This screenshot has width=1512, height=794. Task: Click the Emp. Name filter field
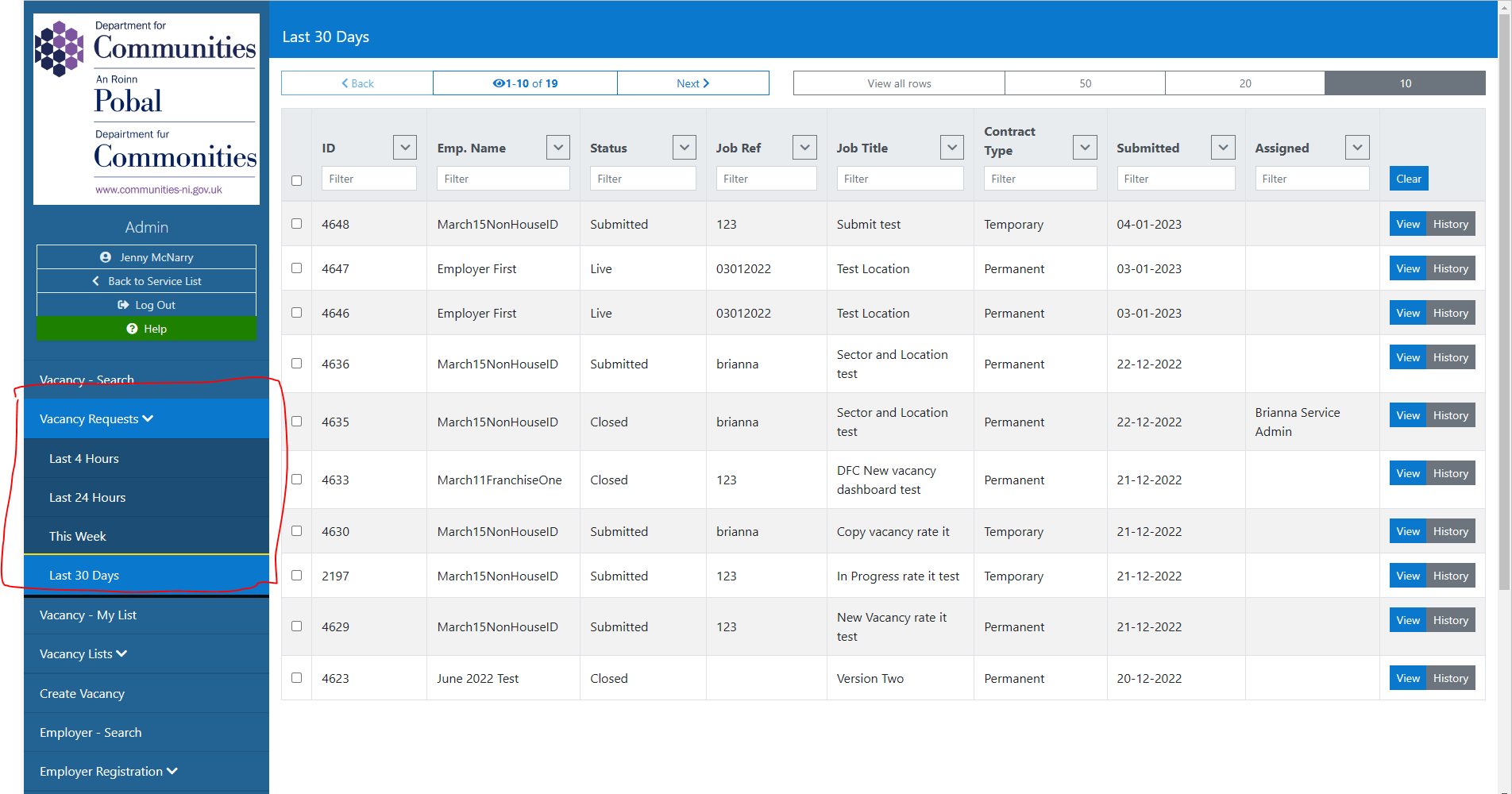503,179
